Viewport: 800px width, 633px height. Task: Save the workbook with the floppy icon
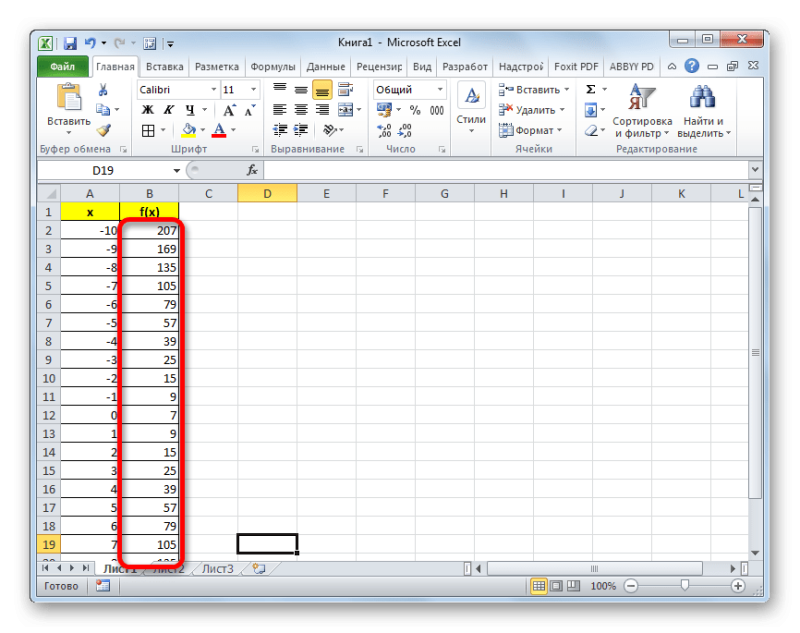70,43
